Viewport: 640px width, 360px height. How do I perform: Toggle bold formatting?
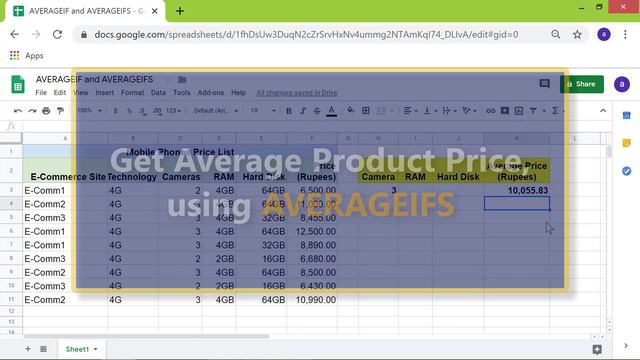(x=289, y=111)
